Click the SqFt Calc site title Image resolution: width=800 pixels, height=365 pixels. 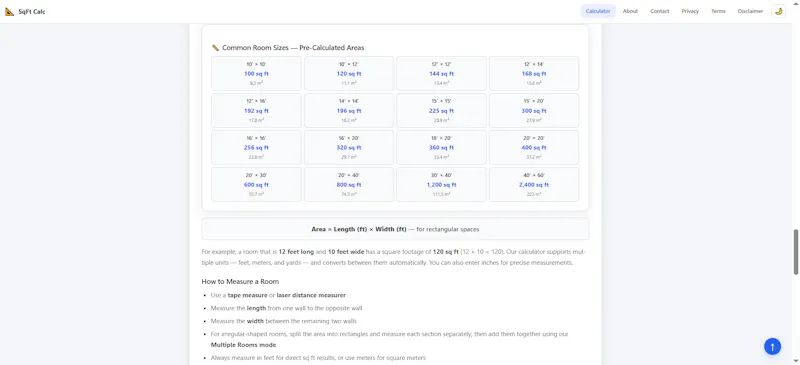click(x=32, y=11)
